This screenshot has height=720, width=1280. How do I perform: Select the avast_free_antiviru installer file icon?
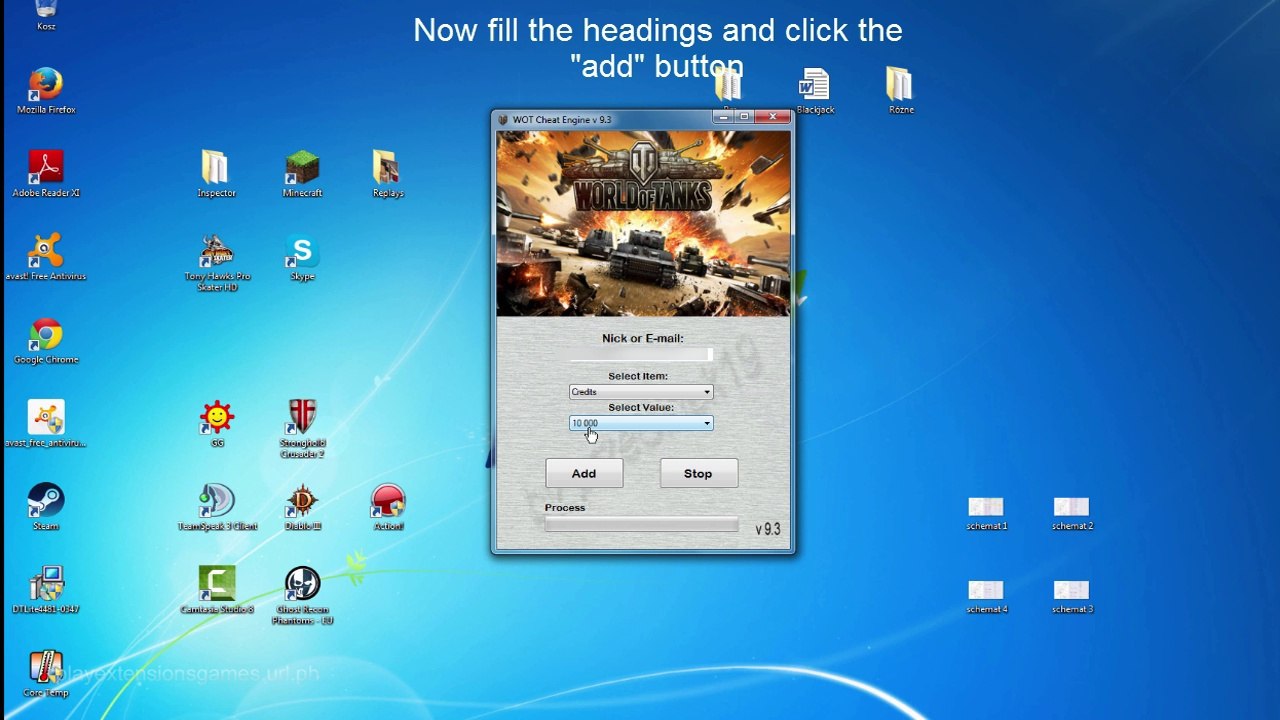(46, 423)
